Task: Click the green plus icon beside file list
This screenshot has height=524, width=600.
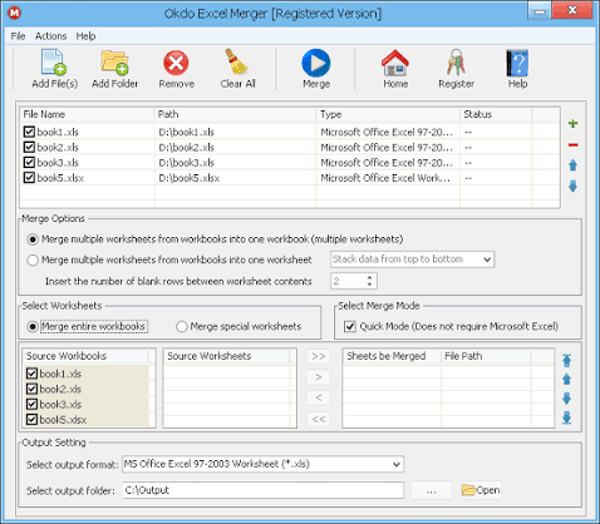Action: point(573,124)
